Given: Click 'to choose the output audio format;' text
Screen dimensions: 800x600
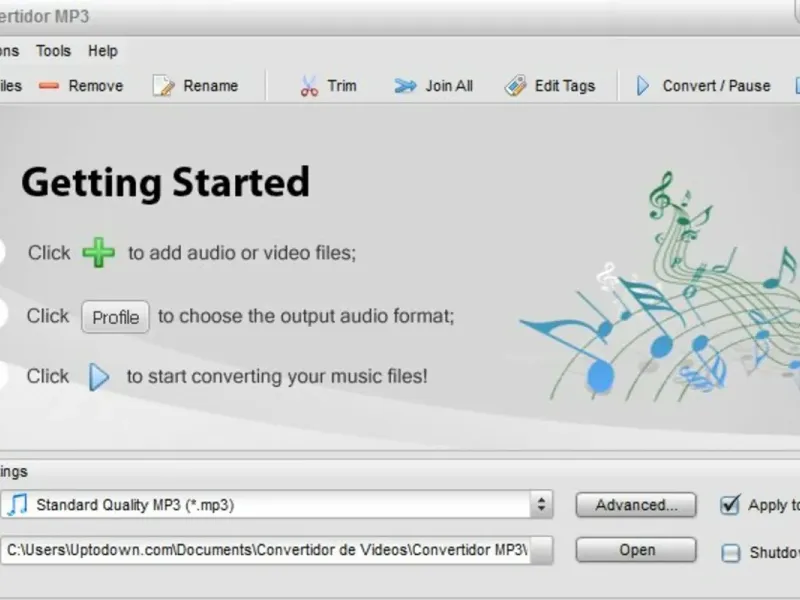Looking at the screenshot, I should (306, 316).
